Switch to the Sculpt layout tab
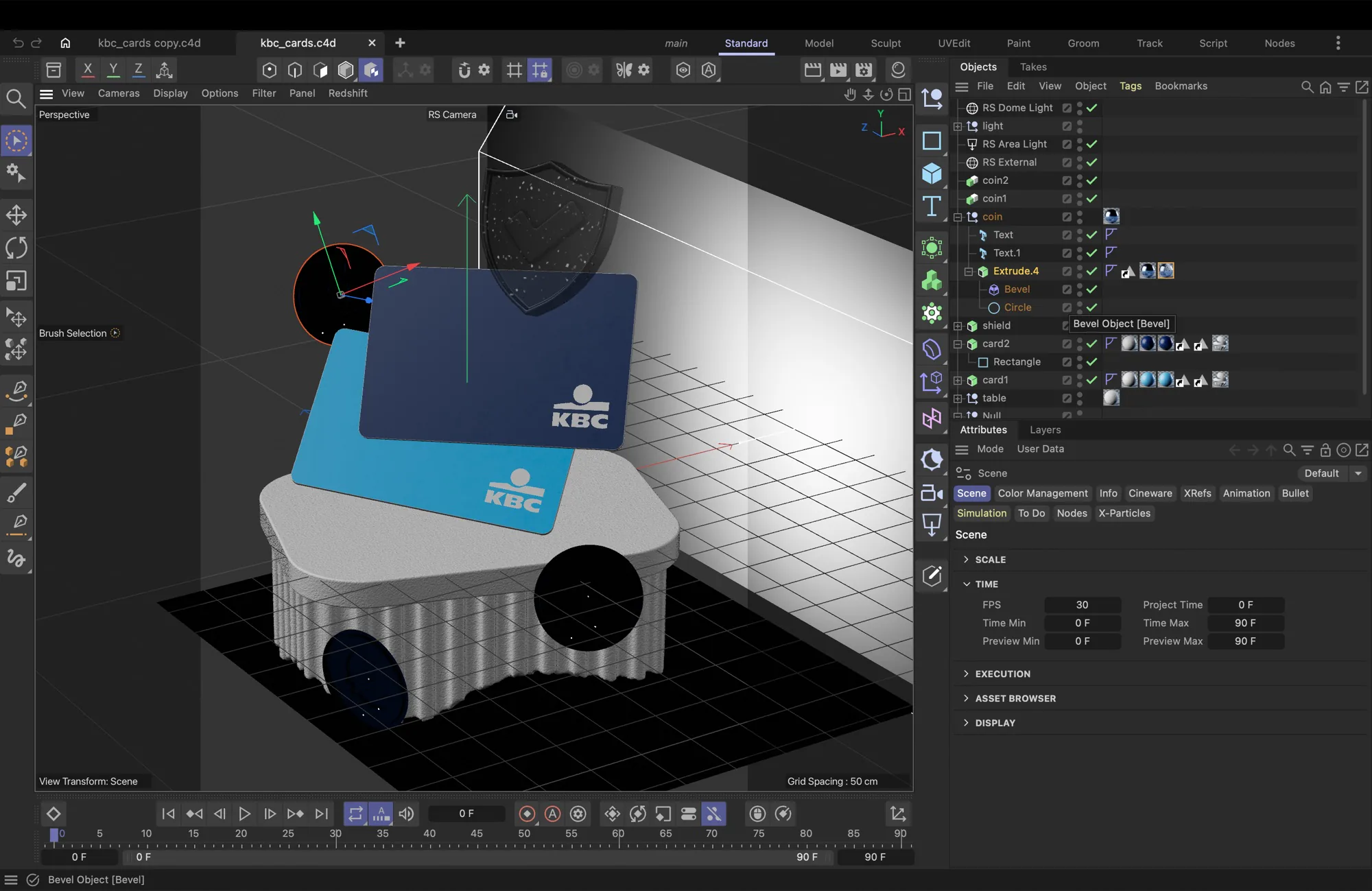Screen dimensions: 1372x891 click(x=886, y=43)
